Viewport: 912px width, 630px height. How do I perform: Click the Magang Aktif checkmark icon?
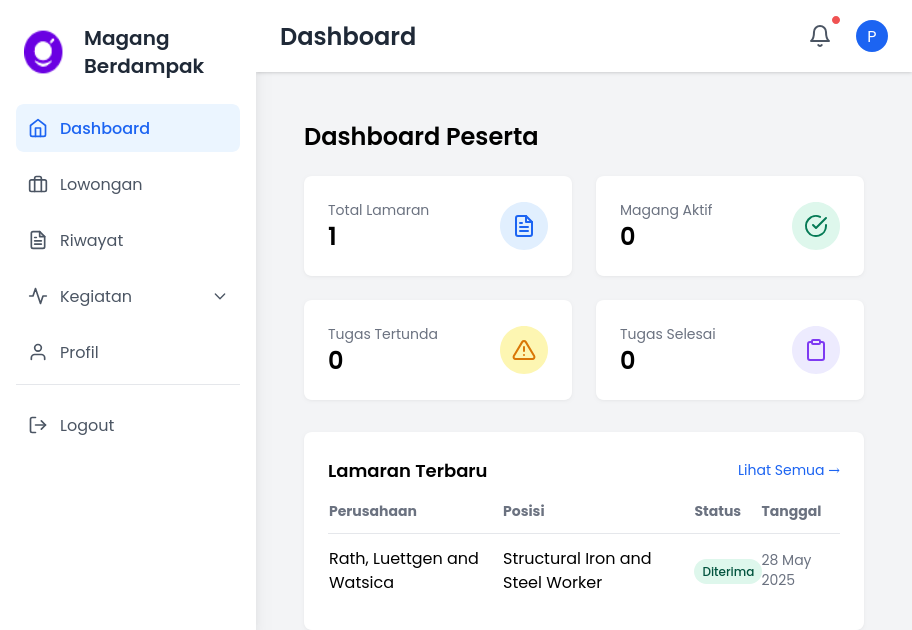click(x=816, y=226)
